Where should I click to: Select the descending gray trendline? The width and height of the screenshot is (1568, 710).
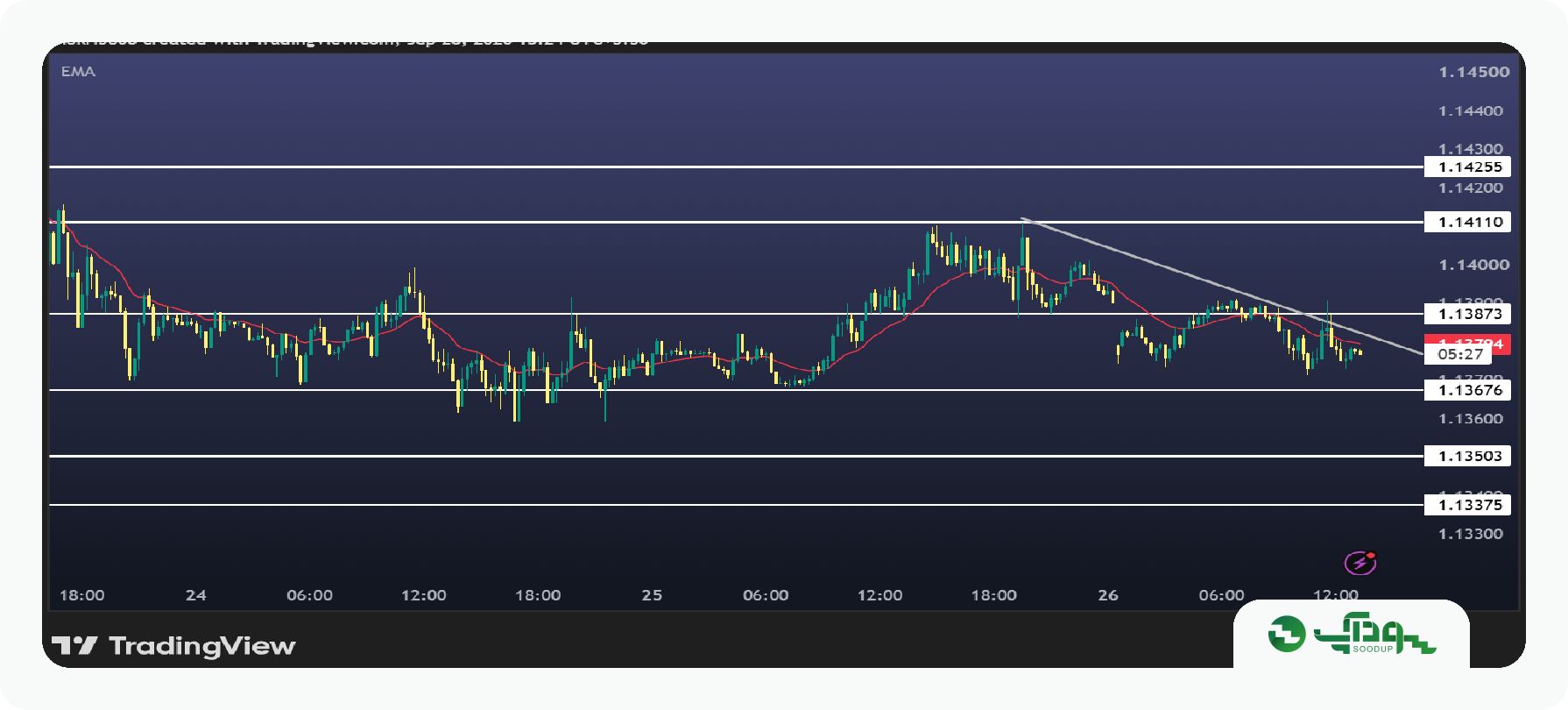tap(1222, 286)
